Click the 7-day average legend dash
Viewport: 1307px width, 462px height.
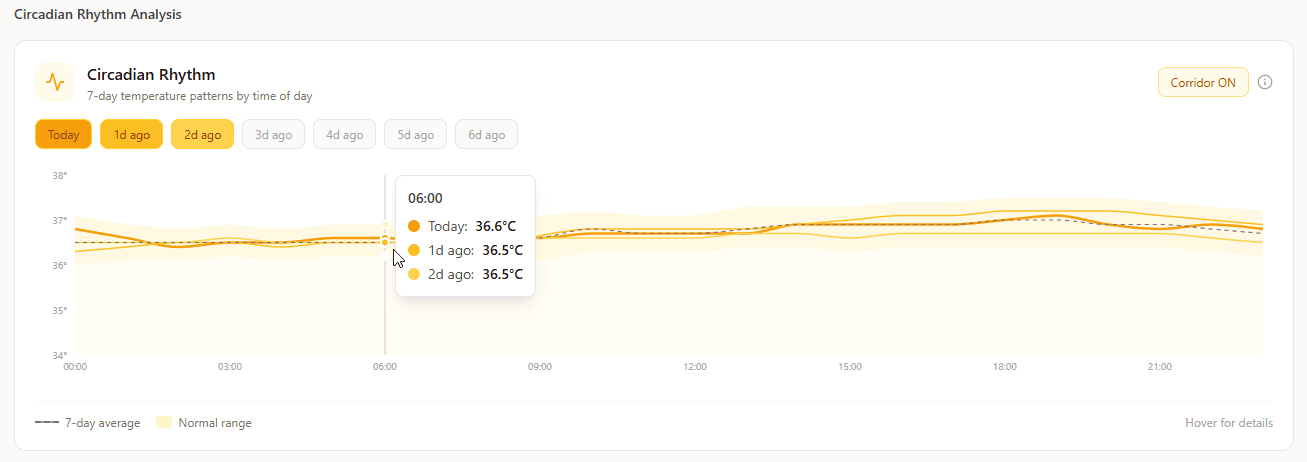[46, 423]
